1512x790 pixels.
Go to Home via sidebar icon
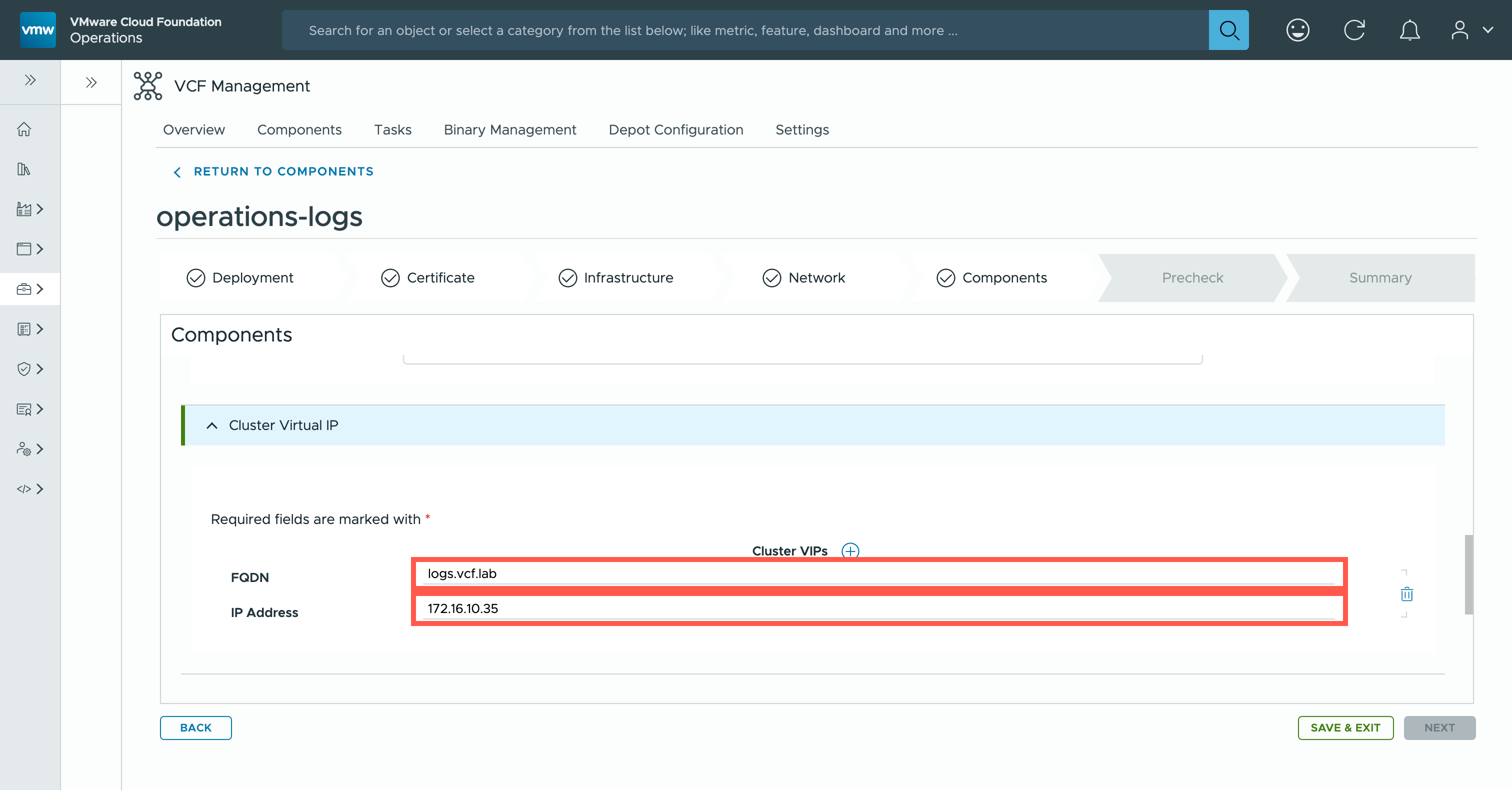click(24, 129)
